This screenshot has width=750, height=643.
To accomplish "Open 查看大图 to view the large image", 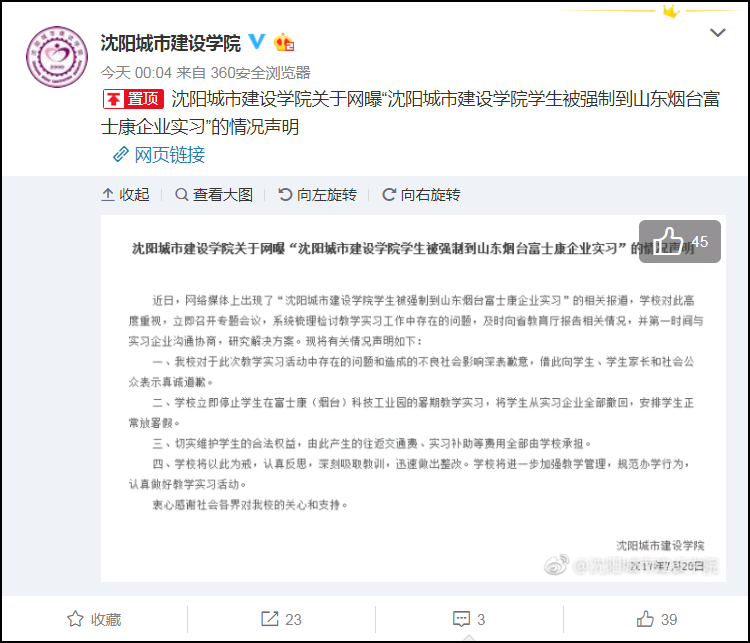I will pos(214,195).
